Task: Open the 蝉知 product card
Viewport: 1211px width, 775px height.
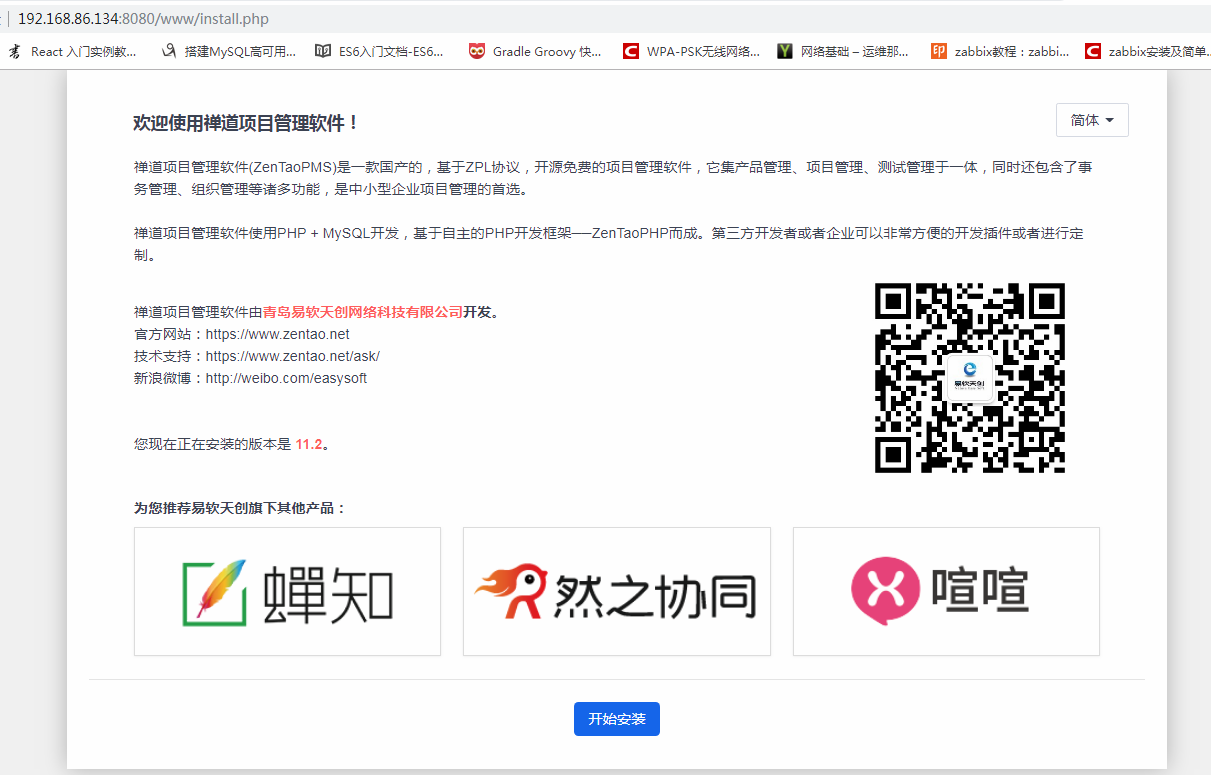Action: click(287, 592)
